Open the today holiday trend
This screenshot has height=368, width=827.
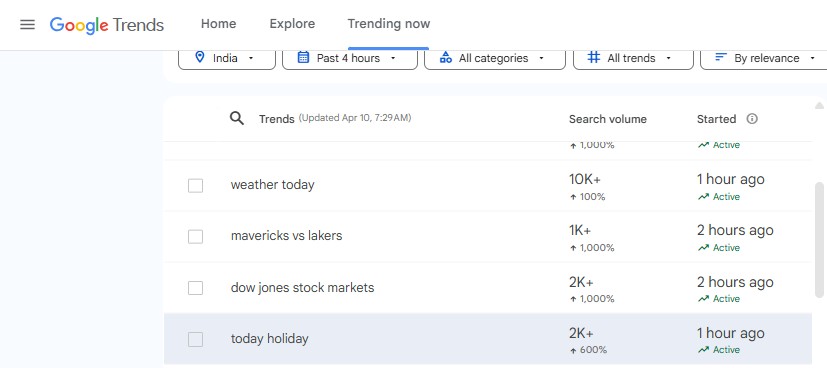click(x=270, y=339)
